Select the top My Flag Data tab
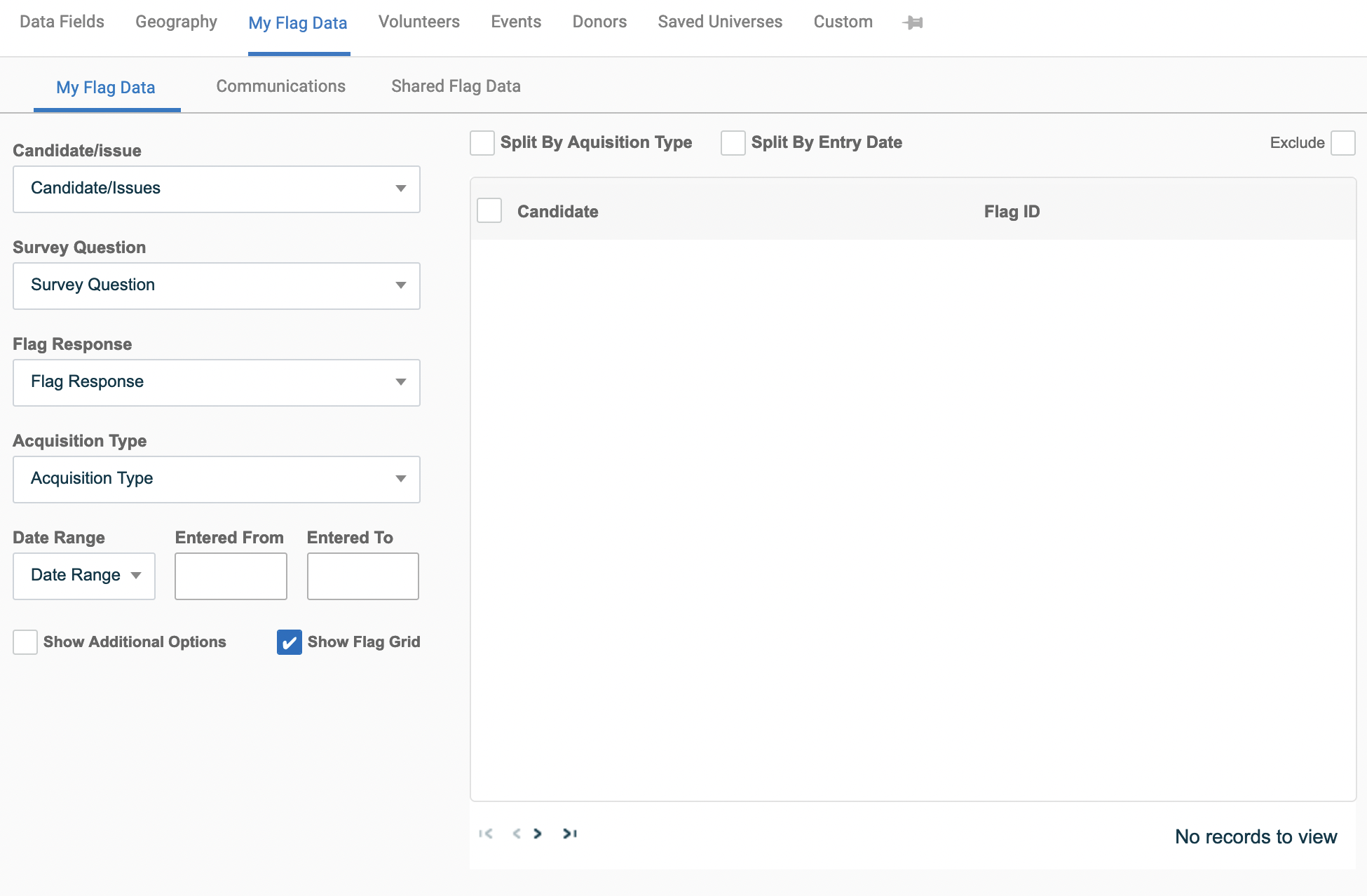1367x896 pixels. tap(298, 23)
